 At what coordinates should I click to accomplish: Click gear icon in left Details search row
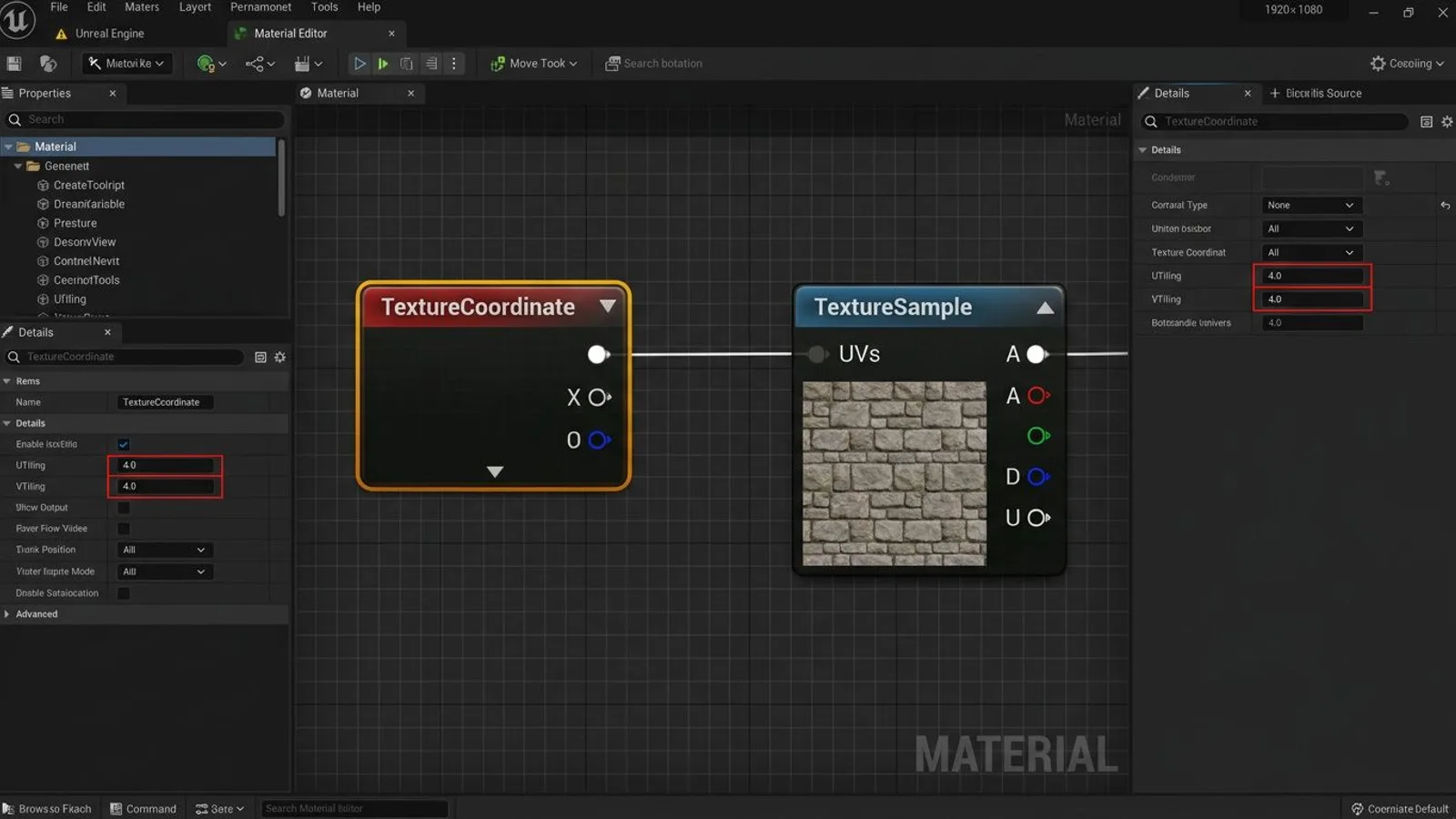click(280, 357)
